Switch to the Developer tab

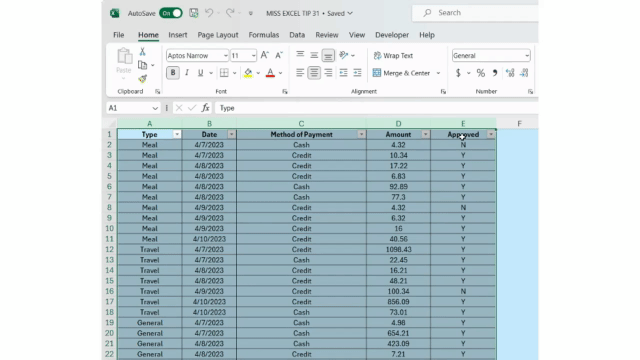tap(392, 35)
